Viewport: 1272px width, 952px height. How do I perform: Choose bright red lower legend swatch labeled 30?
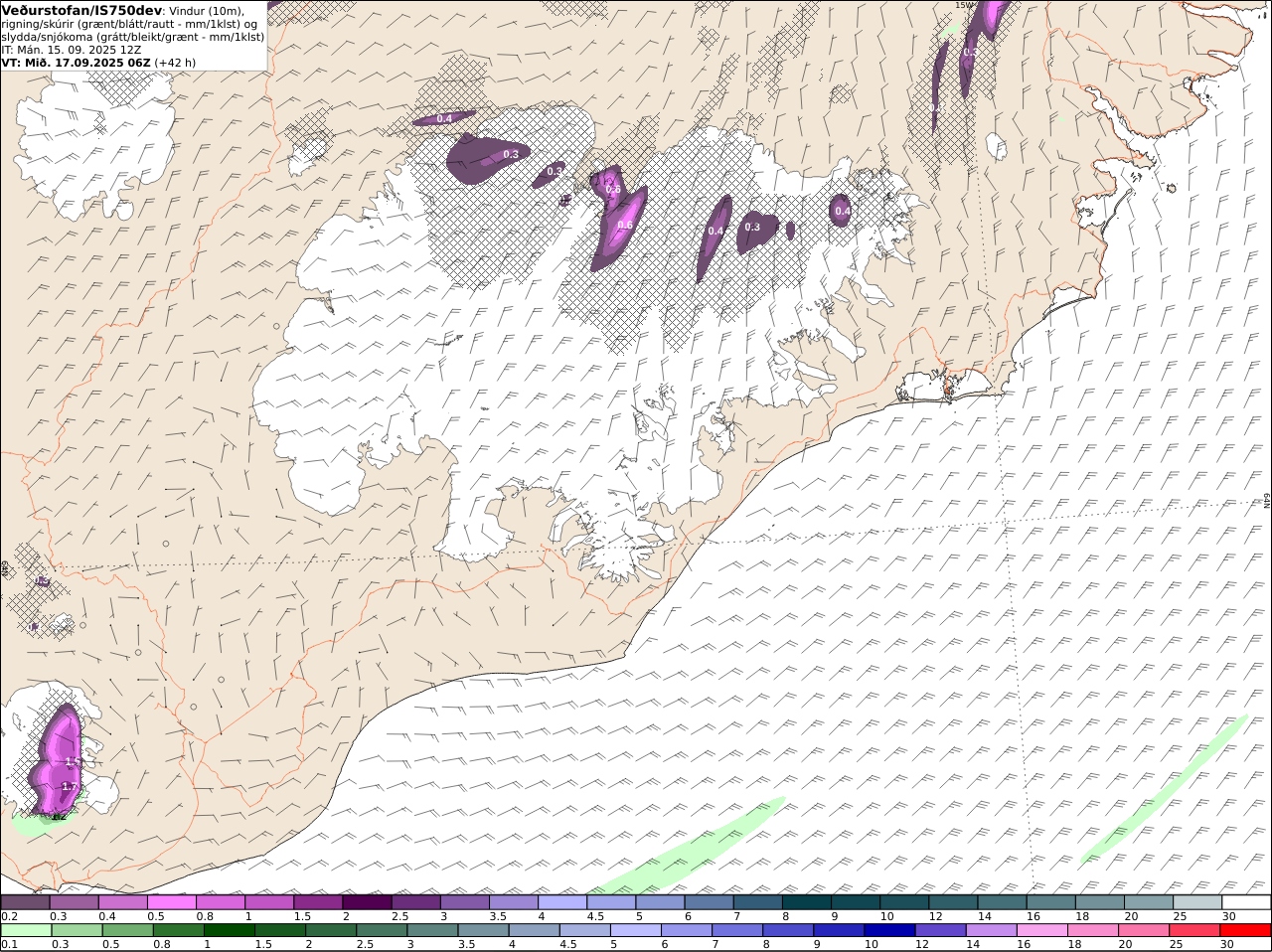click(x=1245, y=931)
